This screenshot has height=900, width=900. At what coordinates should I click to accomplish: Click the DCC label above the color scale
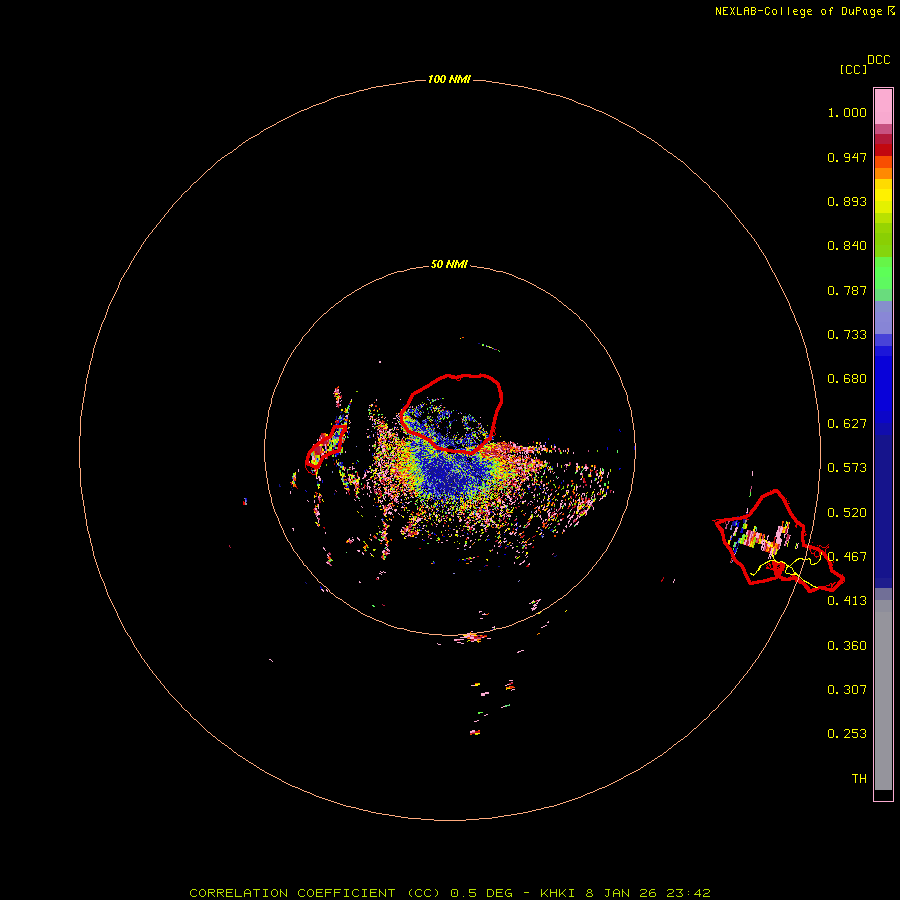878,60
